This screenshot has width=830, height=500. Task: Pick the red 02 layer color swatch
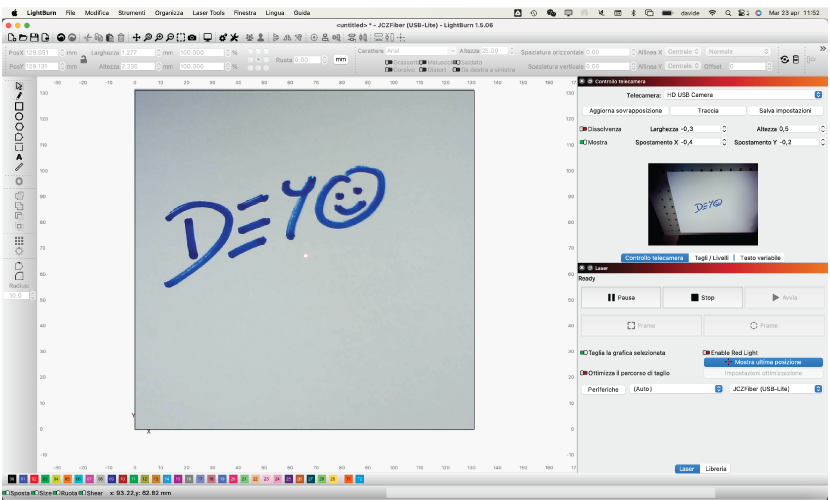pyautogui.click(x=34, y=479)
